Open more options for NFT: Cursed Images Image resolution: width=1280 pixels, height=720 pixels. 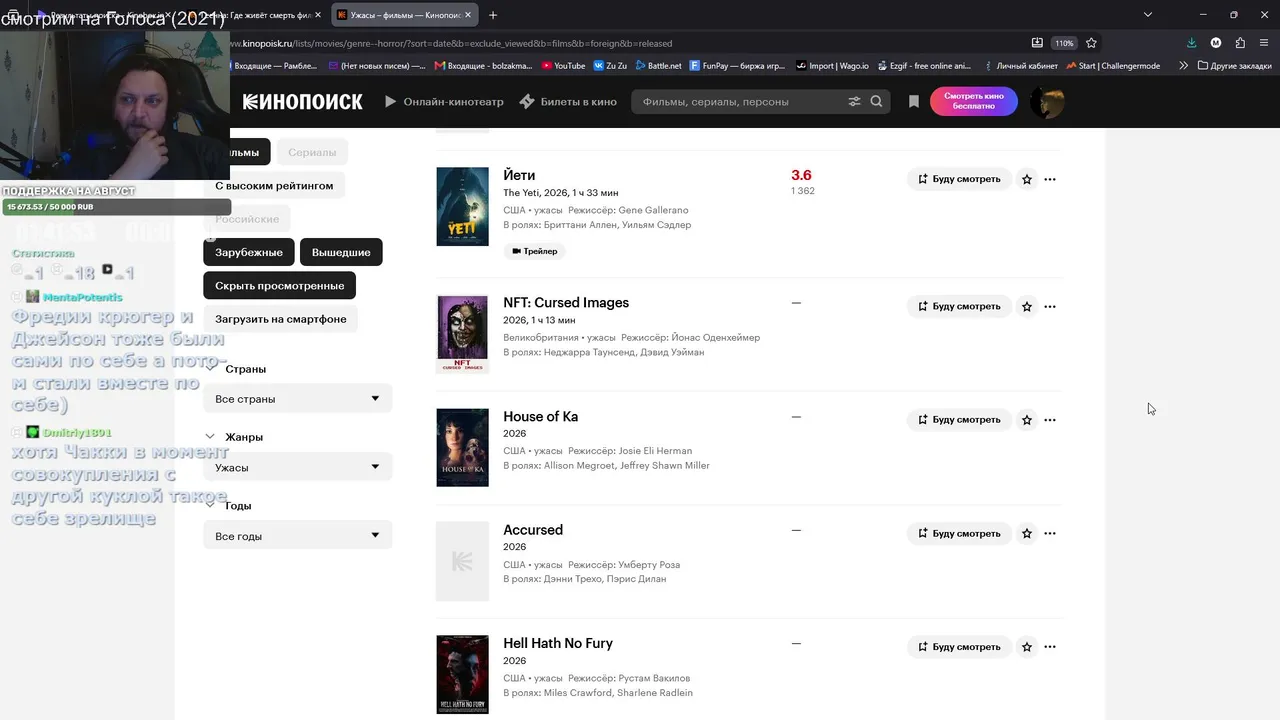pyautogui.click(x=1050, y=306)
